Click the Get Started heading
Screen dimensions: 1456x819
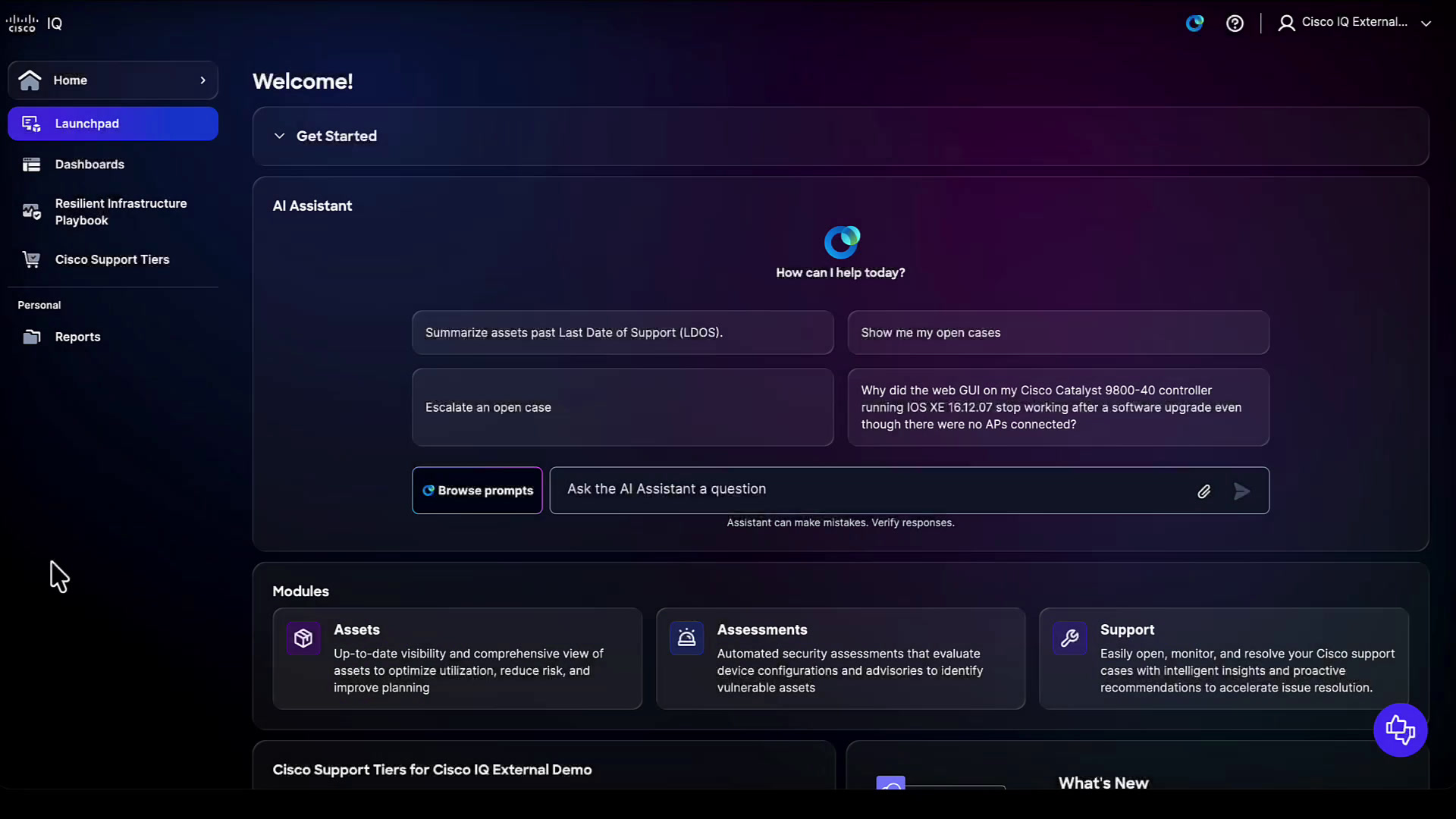tap(337, 136)
